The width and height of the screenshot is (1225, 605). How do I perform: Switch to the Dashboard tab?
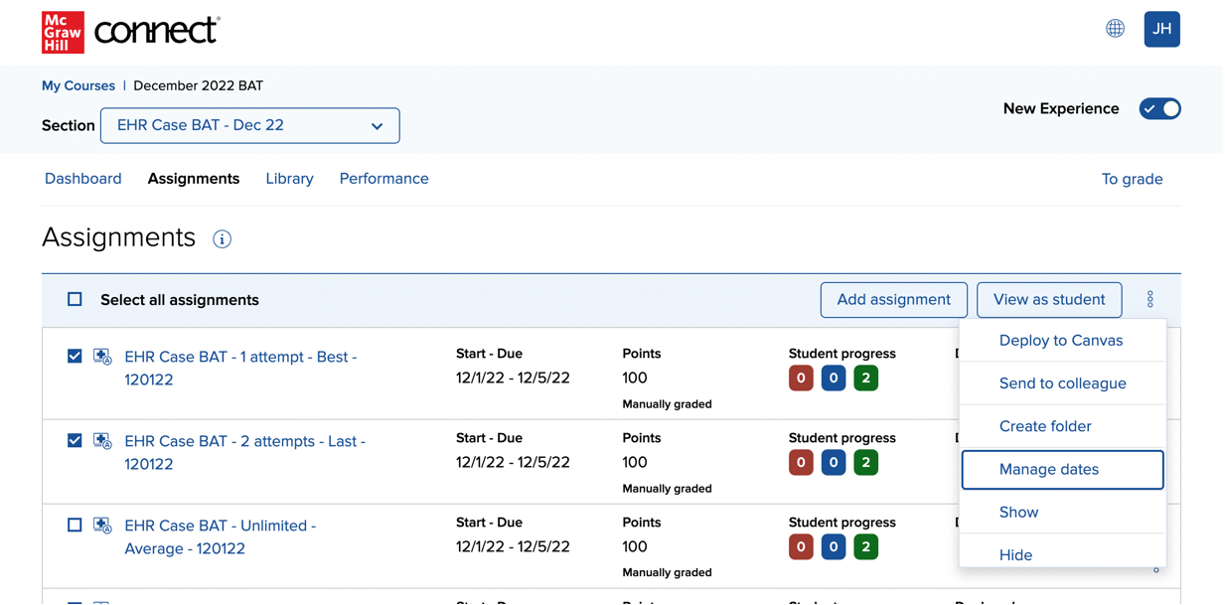click(83, 179)
